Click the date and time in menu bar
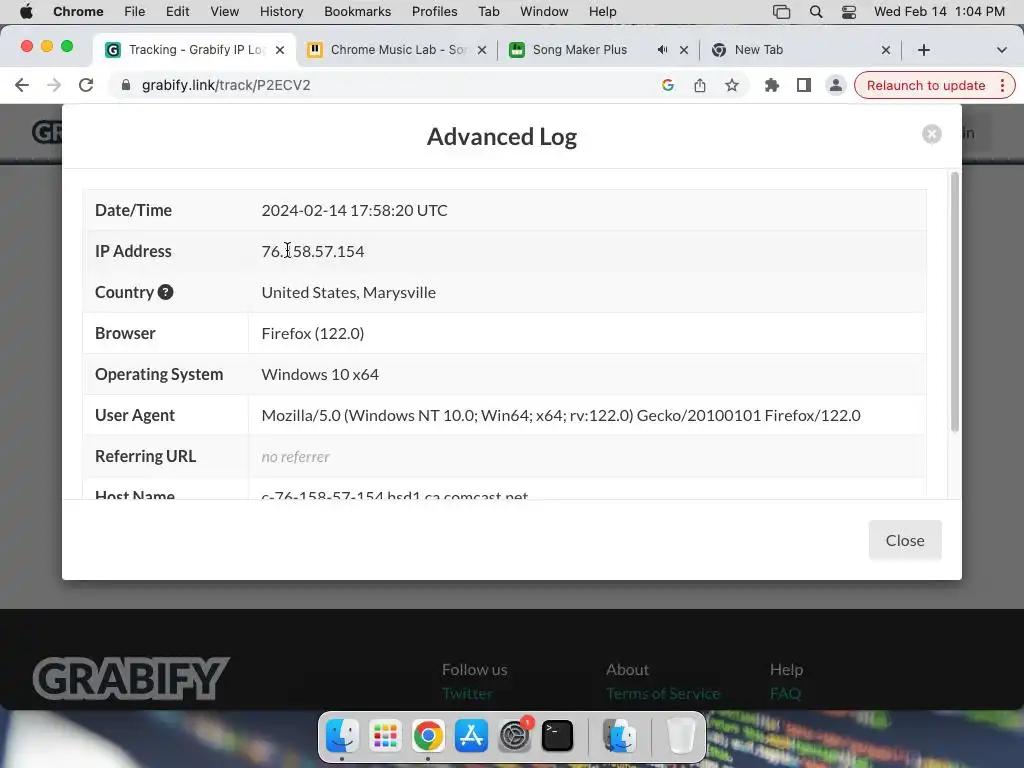The image size is (1024, 768). tap(939, 11)
